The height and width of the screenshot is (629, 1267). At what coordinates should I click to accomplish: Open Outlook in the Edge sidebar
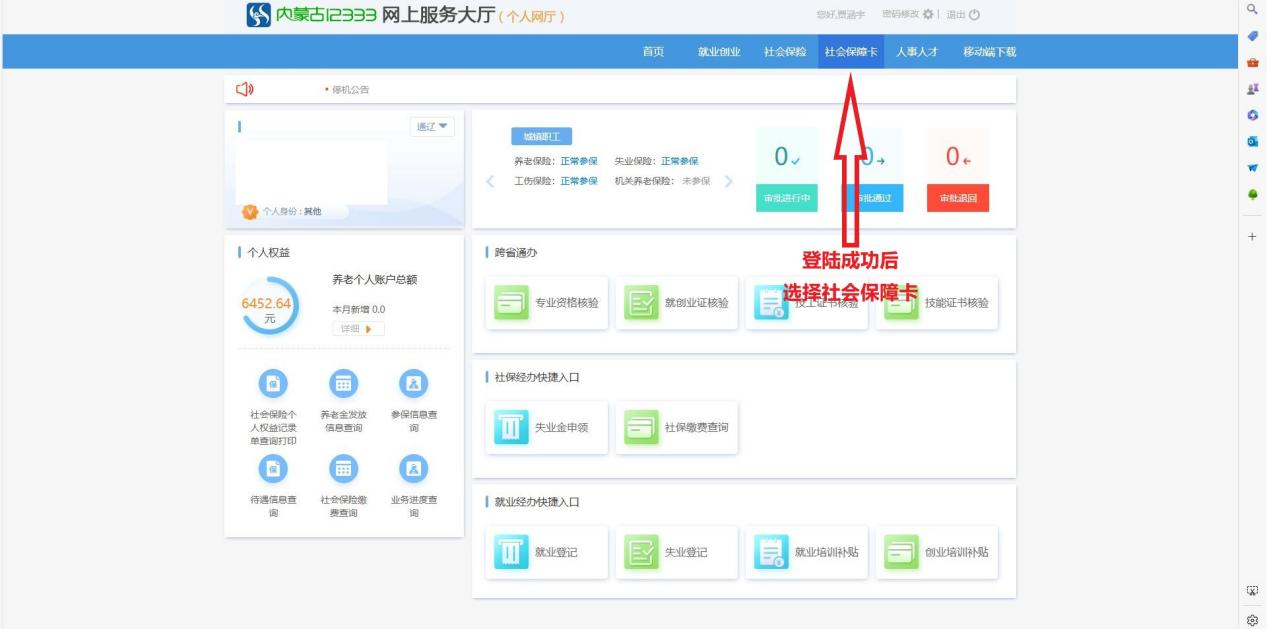[x=1251, y=141]
